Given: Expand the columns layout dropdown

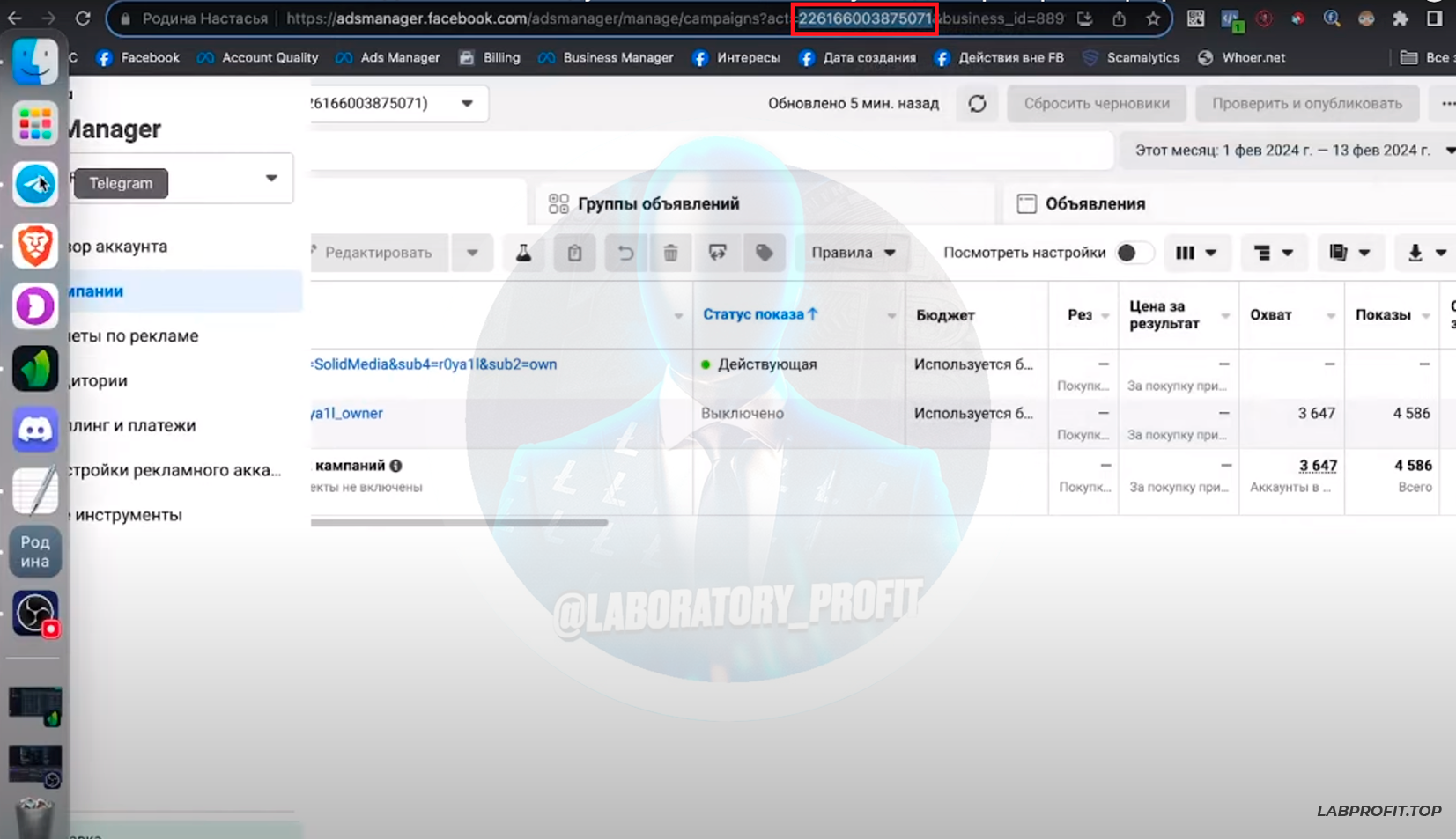Looking at the screenshot, I should (1195, 253).
